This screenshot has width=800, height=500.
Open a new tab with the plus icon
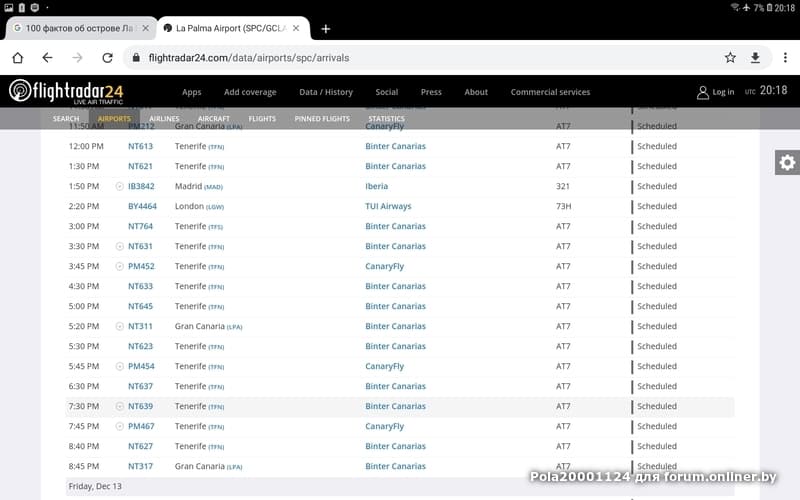[x=326, y=29]
